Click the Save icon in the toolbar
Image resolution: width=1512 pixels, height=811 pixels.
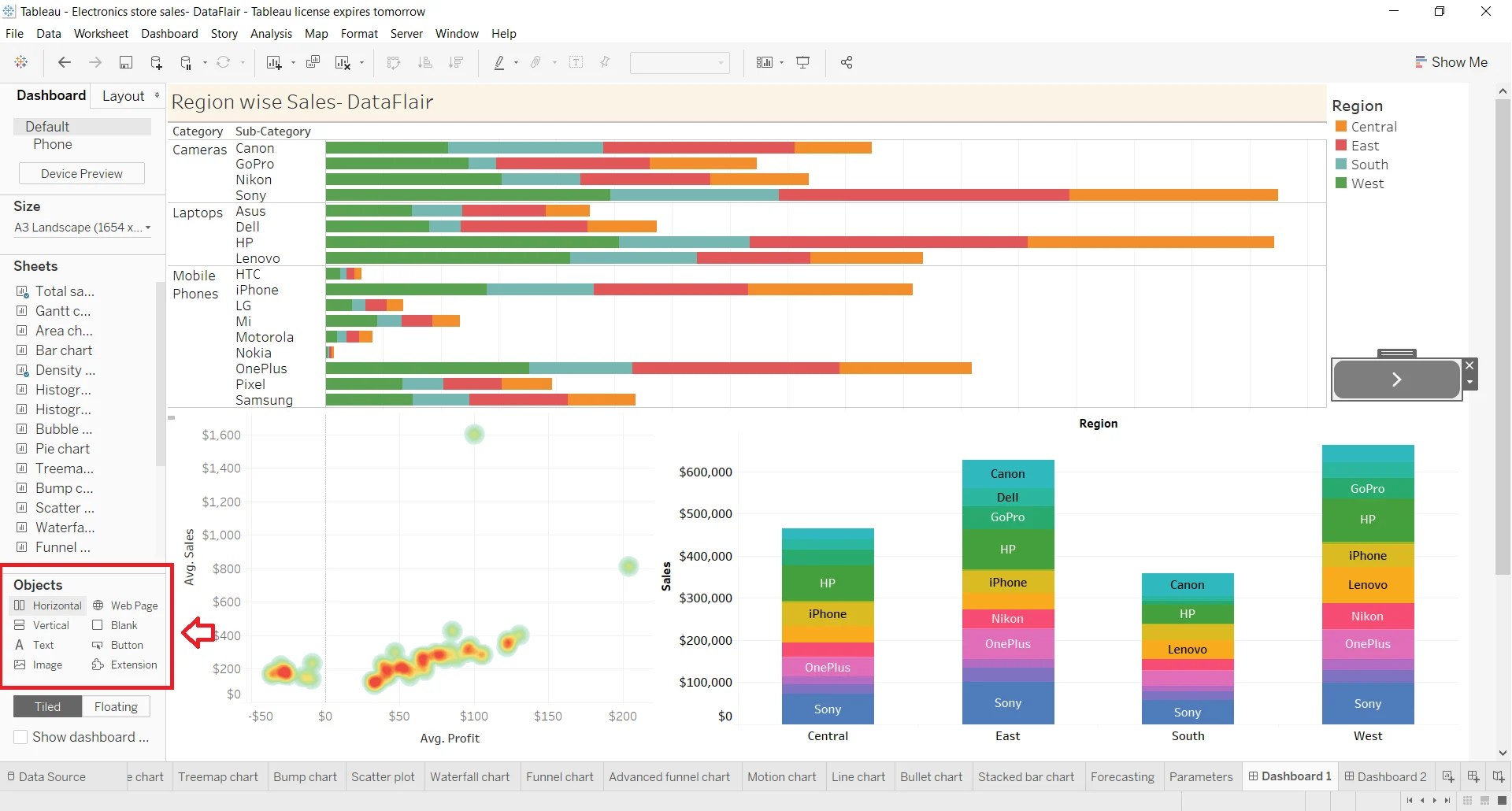pyautogui.click(x=126, y=62)
